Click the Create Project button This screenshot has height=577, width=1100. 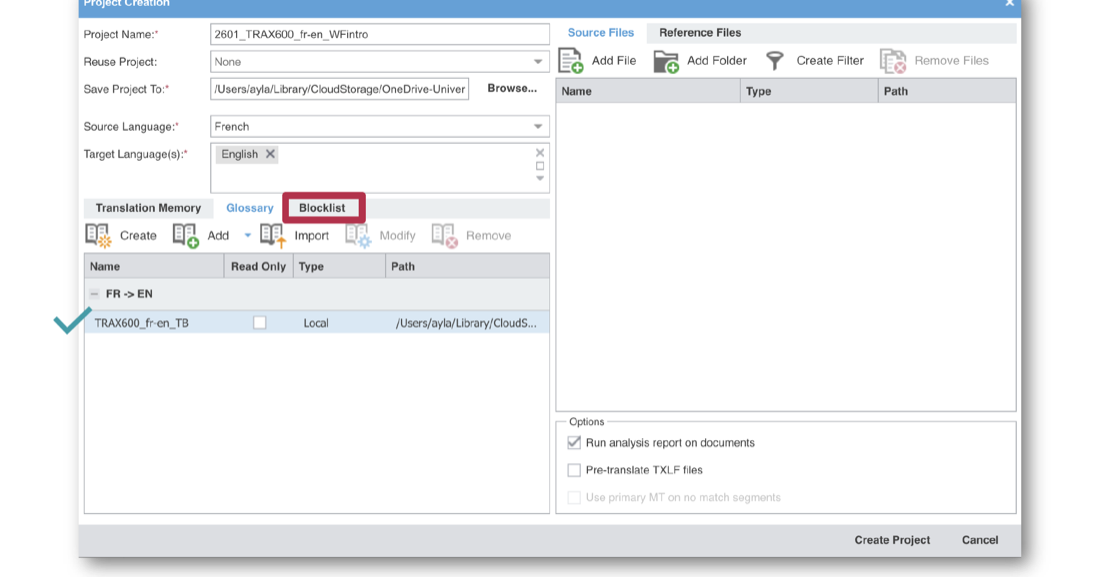click(x=892, y=540)
